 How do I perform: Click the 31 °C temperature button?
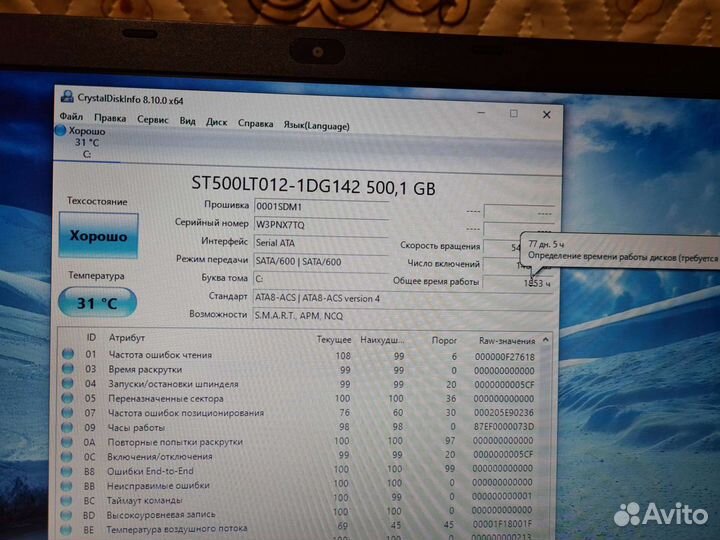[97, 303]
